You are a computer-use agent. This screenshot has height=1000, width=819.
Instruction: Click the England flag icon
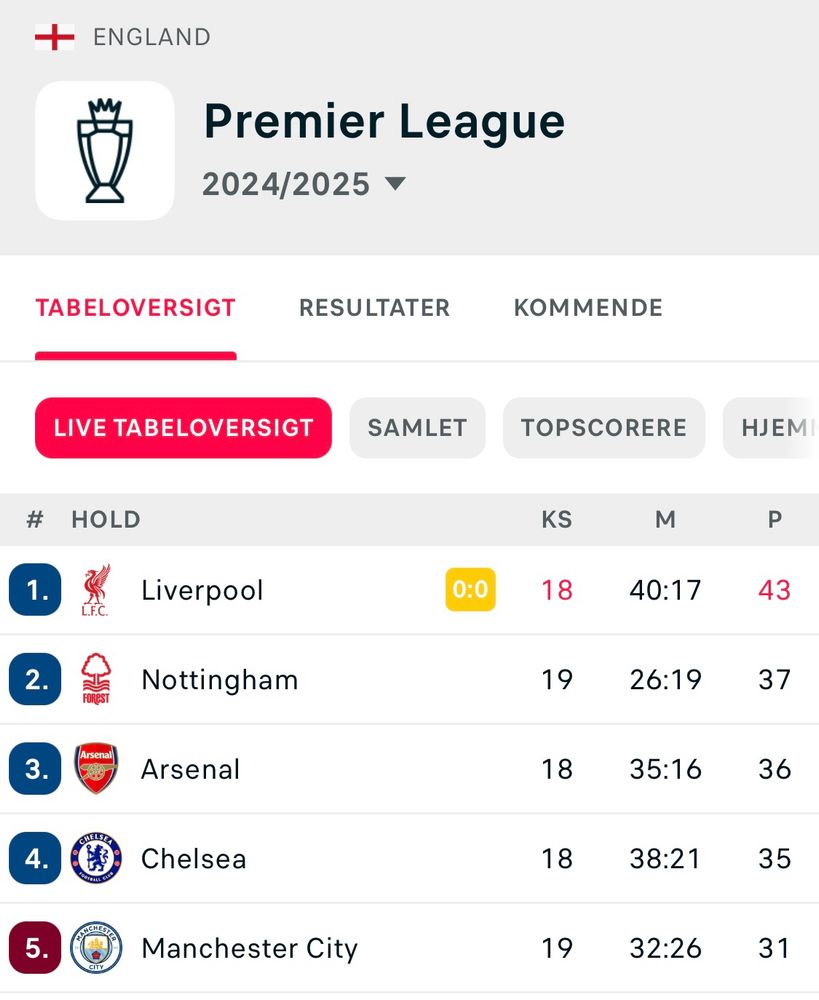54,38
